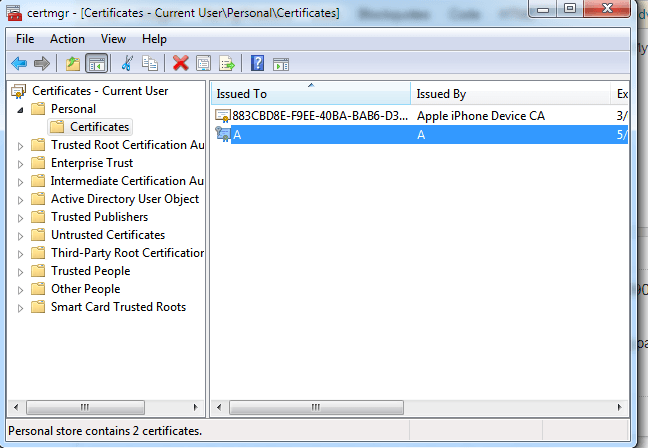Sort by the Issued By column header

tap(510, 94)
